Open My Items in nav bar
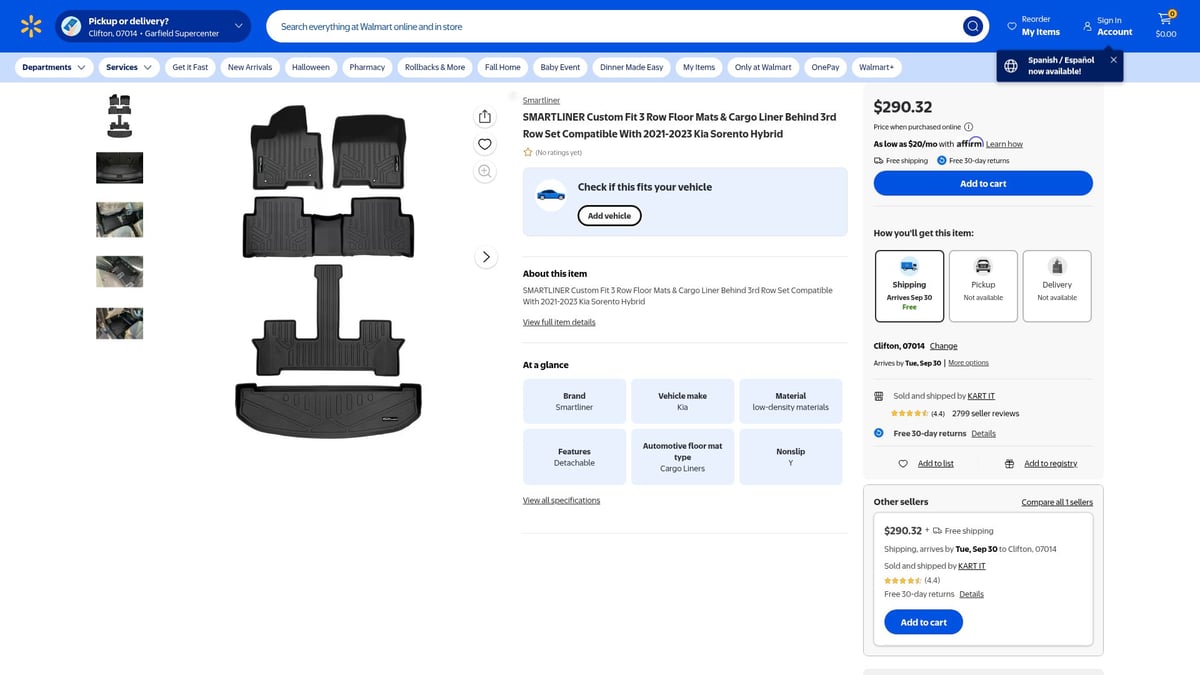This screenshot has height=675, width=1200. (x=699, y=67)
